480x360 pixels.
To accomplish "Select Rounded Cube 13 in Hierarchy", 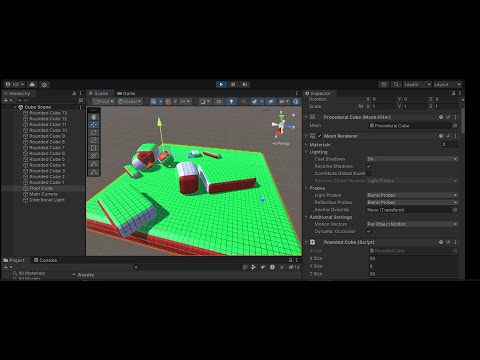I will tap(48, 113).
